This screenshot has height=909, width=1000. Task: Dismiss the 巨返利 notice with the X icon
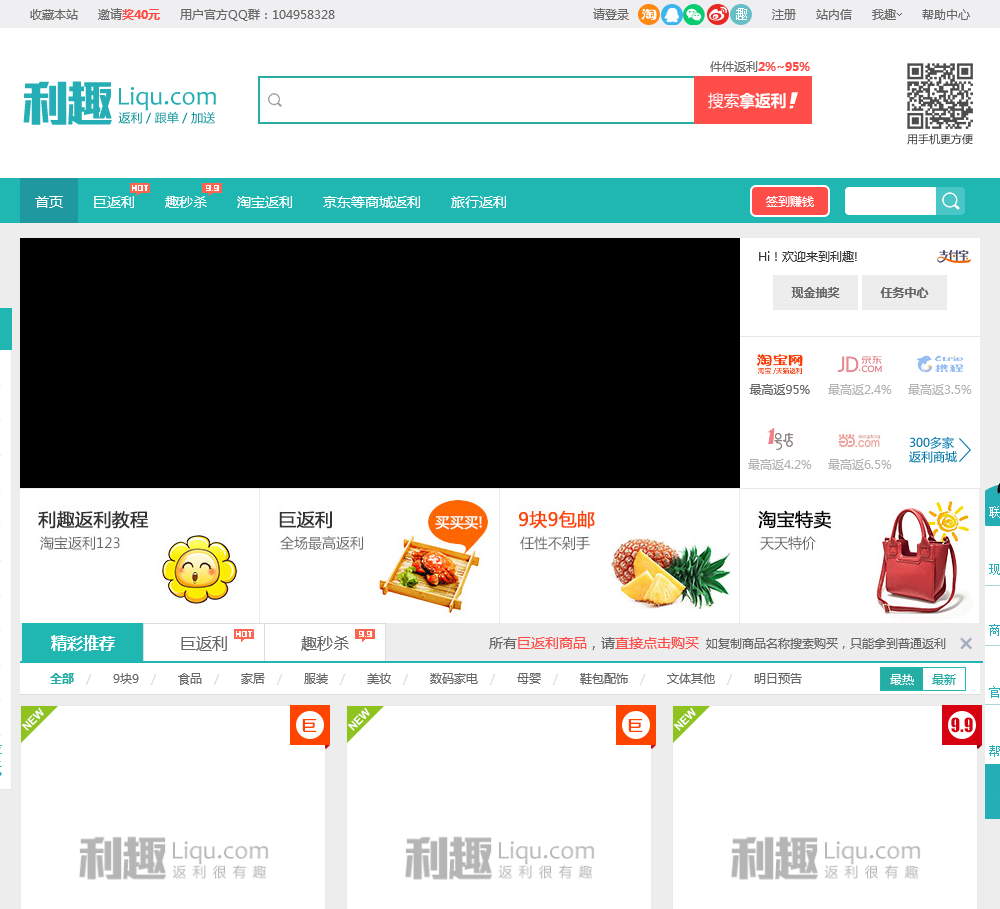[966, 644]
